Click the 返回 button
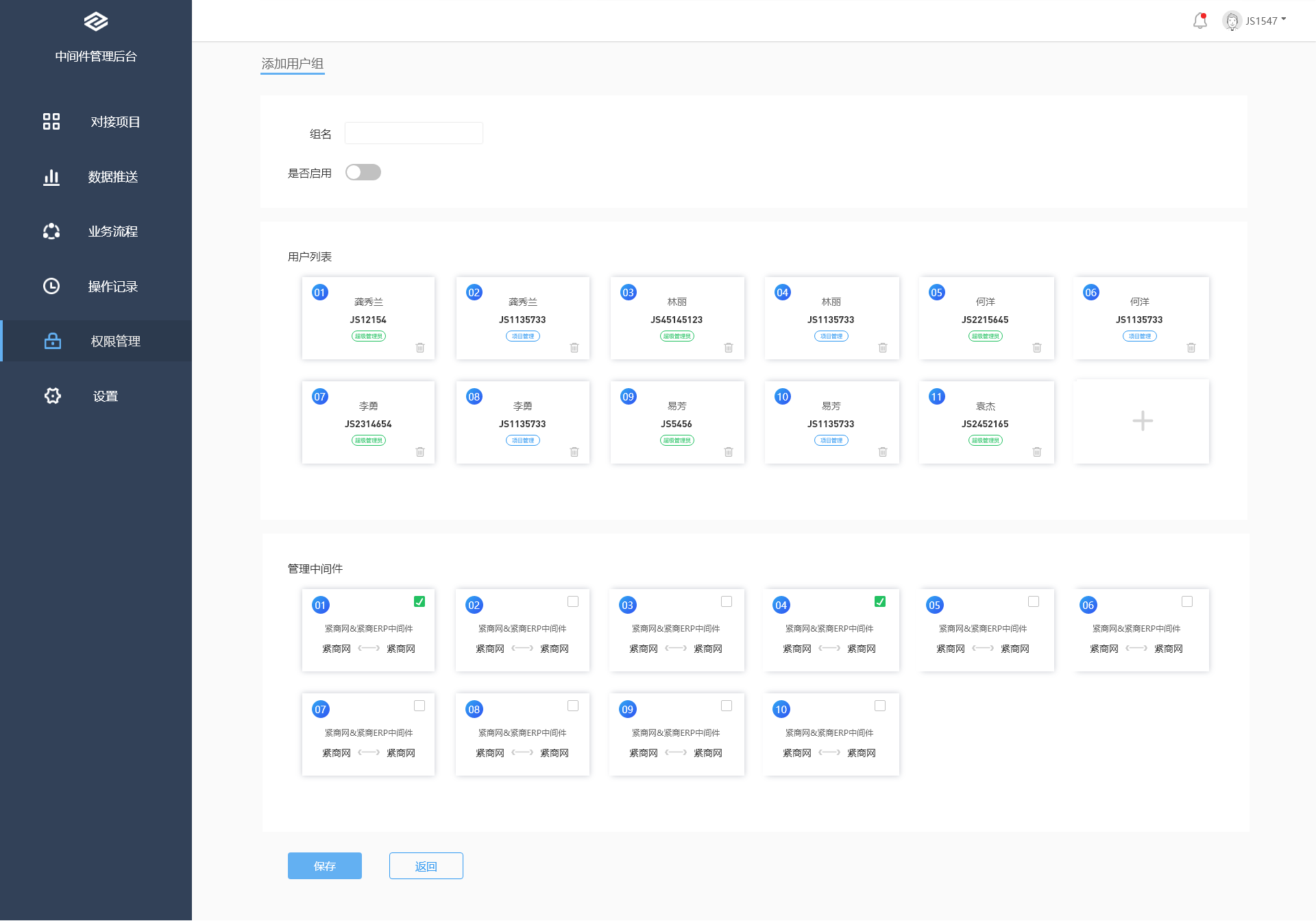 tap(426, 865)
